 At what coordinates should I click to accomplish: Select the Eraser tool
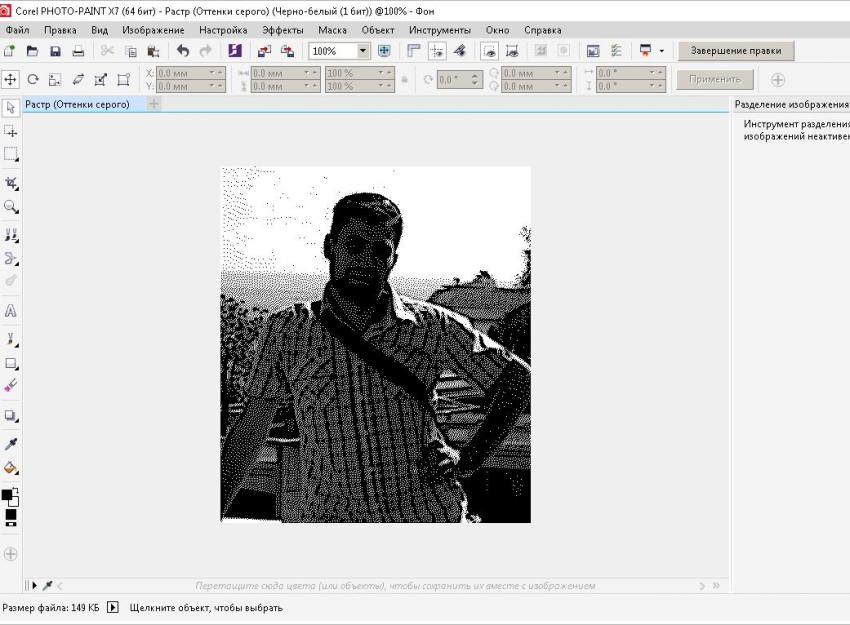[11, 384]
